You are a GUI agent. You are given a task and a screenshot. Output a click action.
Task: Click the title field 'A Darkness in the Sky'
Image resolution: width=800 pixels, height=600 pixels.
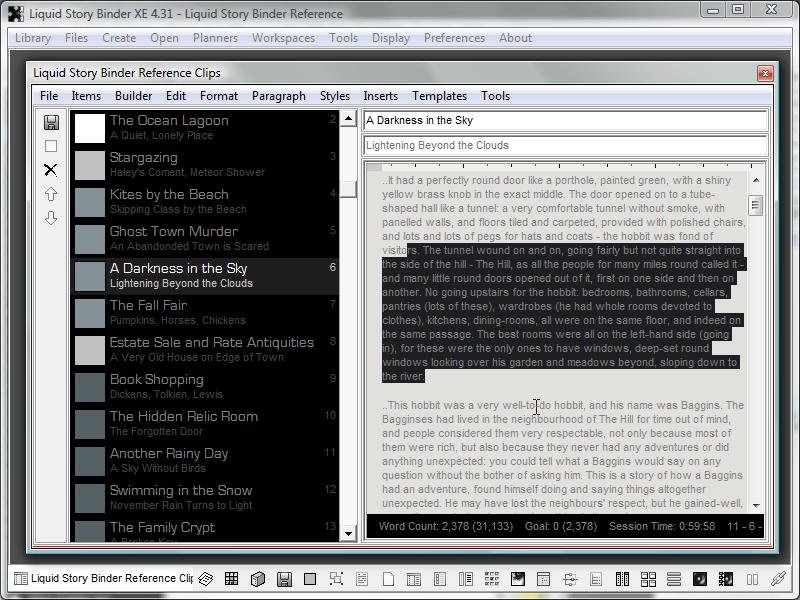click(x=565, y=121)
